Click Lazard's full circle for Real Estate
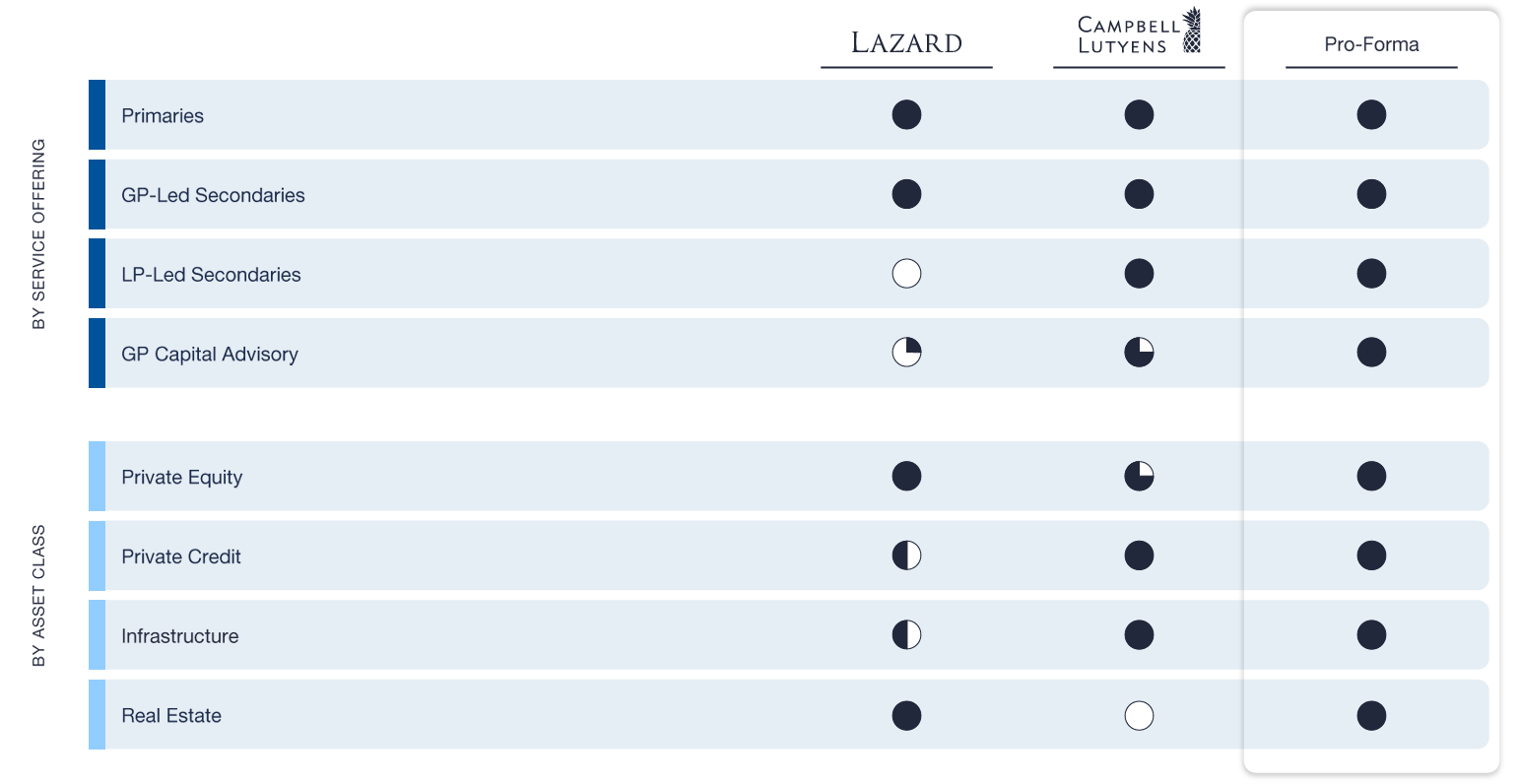Image resolution: width=1519 pixels, height=784 pixels. 906,715
